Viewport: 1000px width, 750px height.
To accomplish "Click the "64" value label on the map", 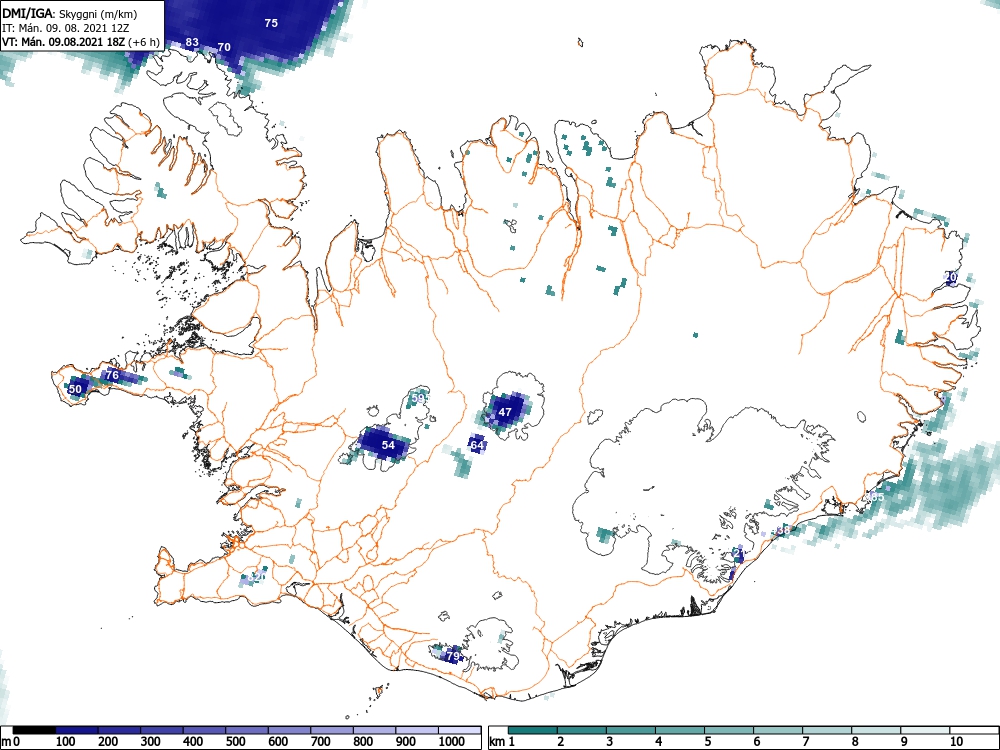I will tap(477, 445).
